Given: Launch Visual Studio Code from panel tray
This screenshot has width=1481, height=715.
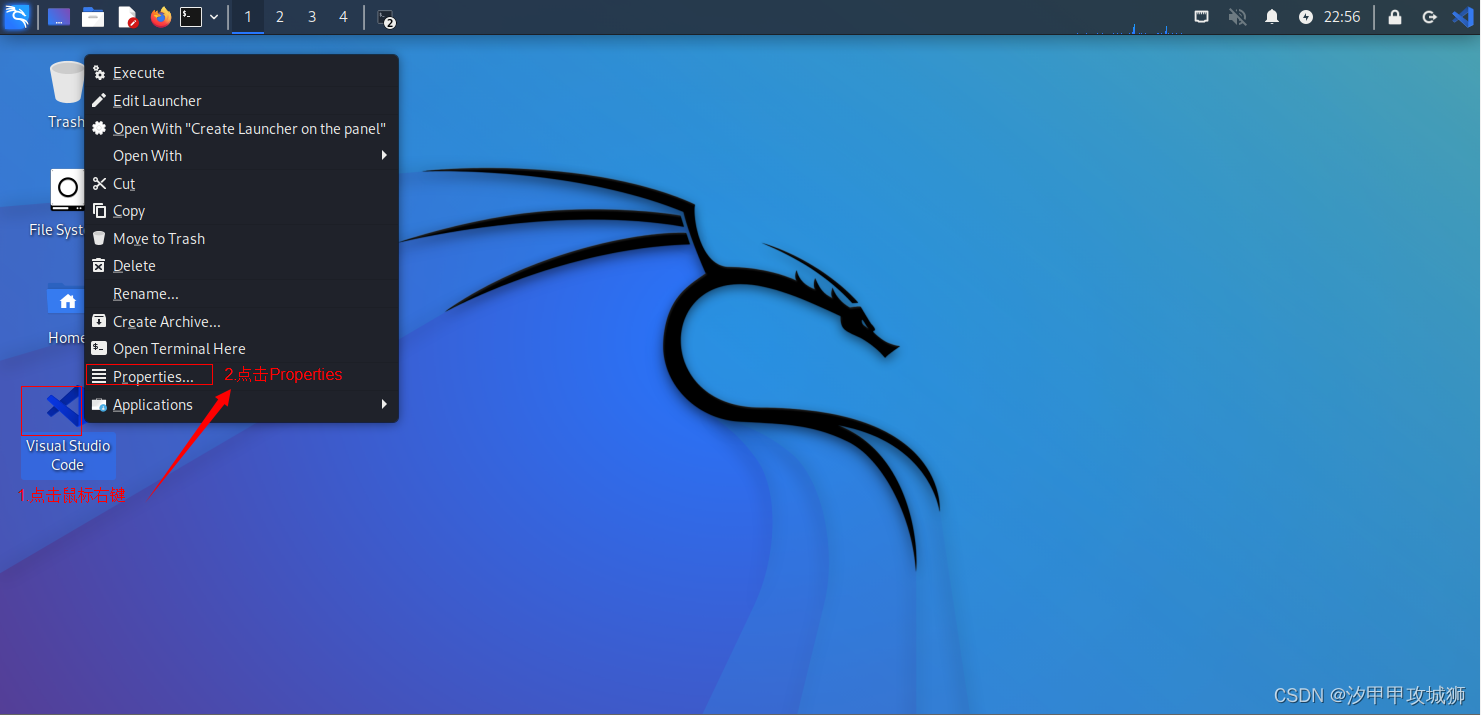Looking at the screenshot, I should pyautogui.click(x=1462, y=17).
